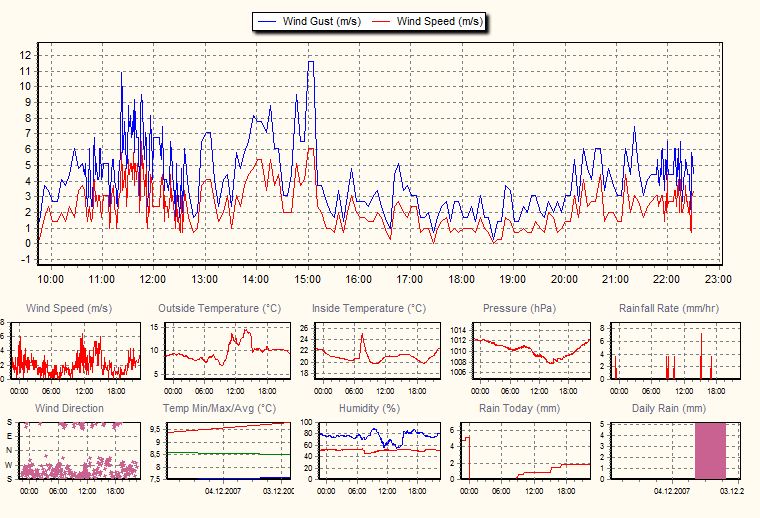This screenshot has height=518, width=760.
Task: Open the Outside Temperature thumbnail chart
Action: (x=228, y=351)
